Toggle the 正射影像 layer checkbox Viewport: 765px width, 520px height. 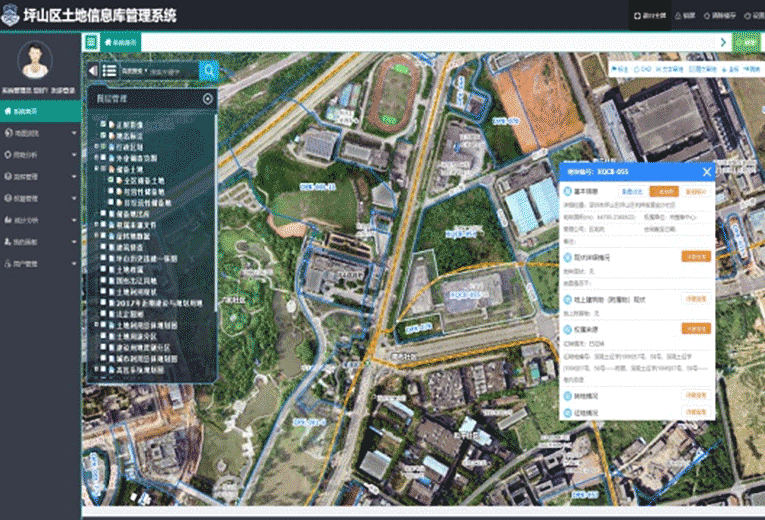tap(103, 124)
